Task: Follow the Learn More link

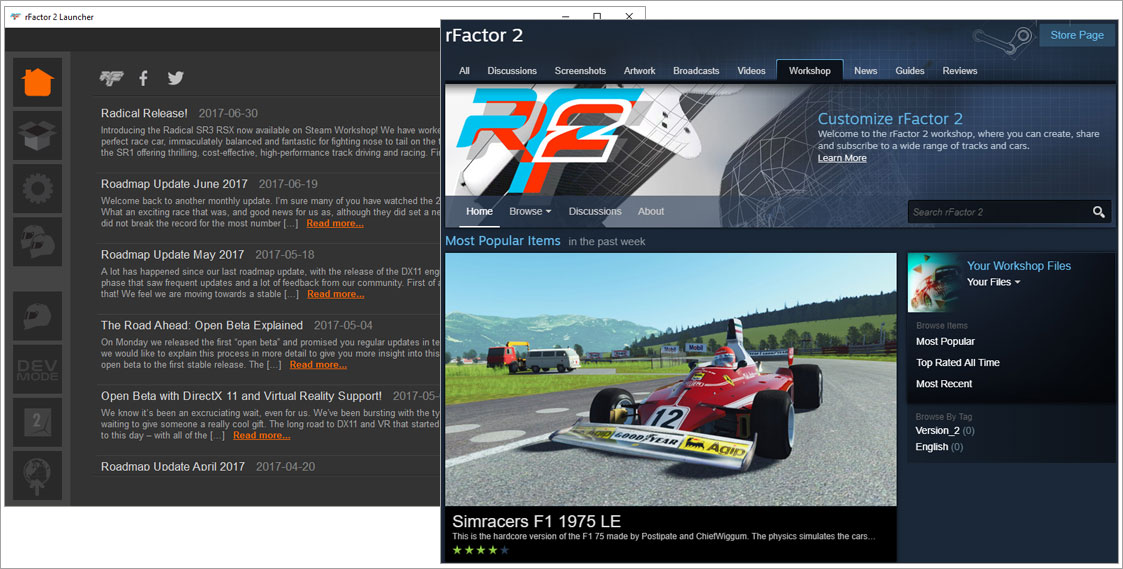Action: [842, 158]
